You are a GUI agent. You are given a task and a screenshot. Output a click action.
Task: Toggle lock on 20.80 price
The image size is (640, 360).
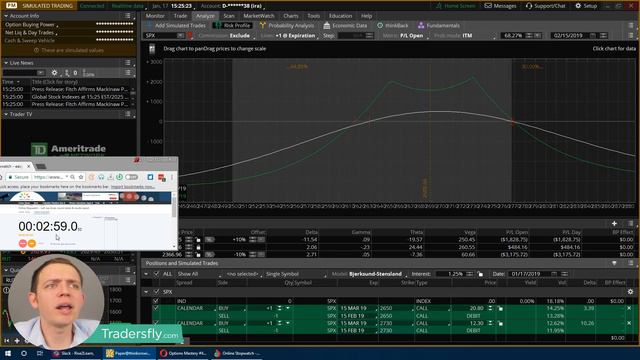click(500, 309)
